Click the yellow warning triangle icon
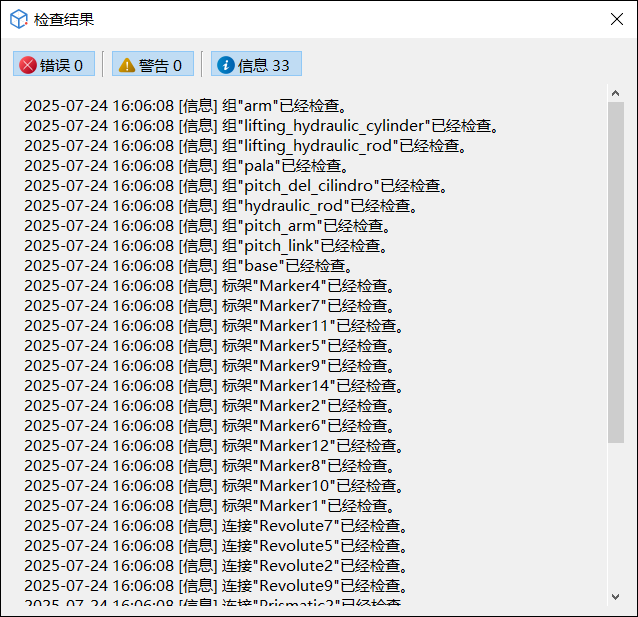Image resolution: width=638 pixels, height=617 pixels. click(127, 65)
